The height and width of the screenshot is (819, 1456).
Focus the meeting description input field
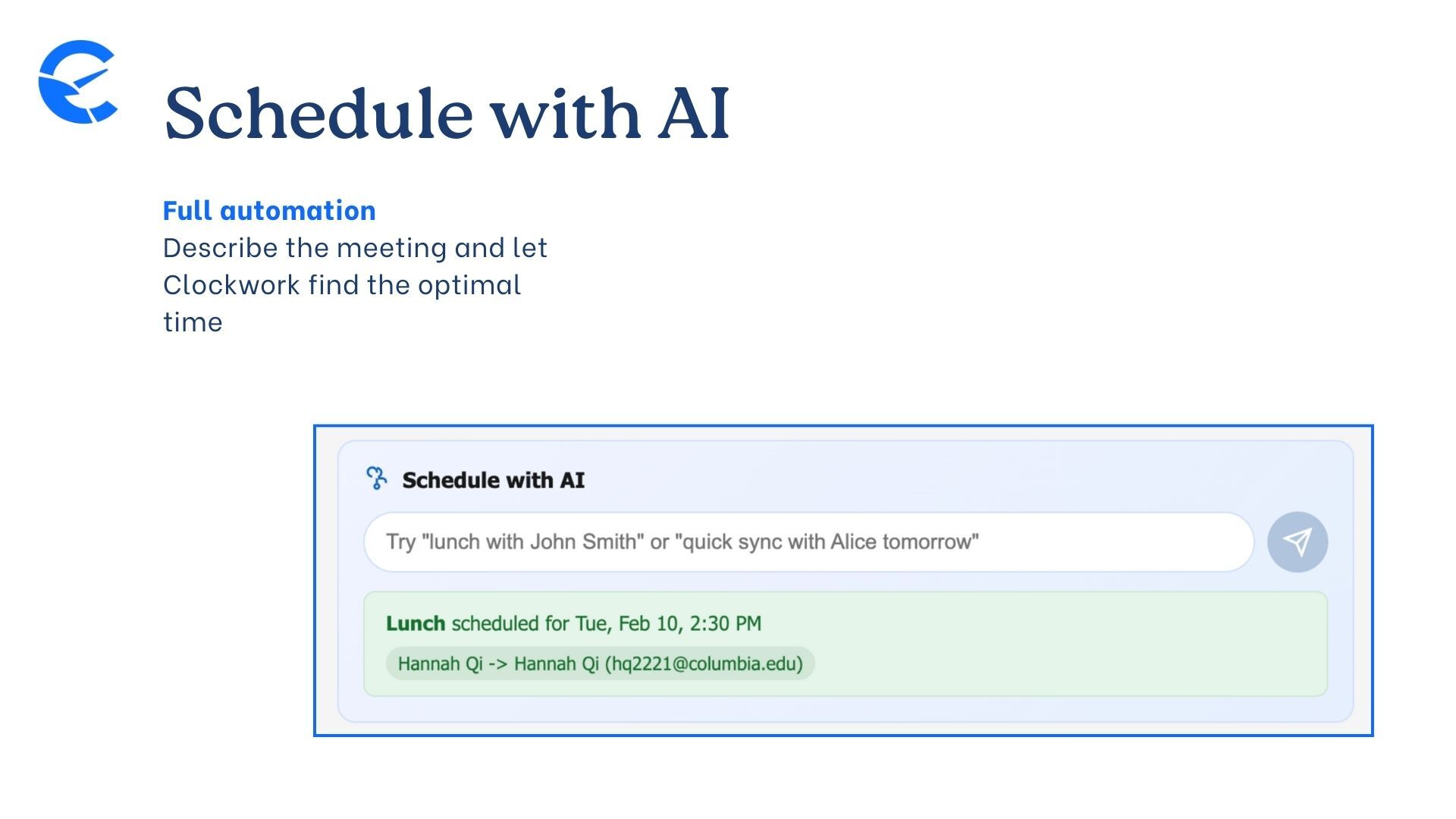point(808,541)
